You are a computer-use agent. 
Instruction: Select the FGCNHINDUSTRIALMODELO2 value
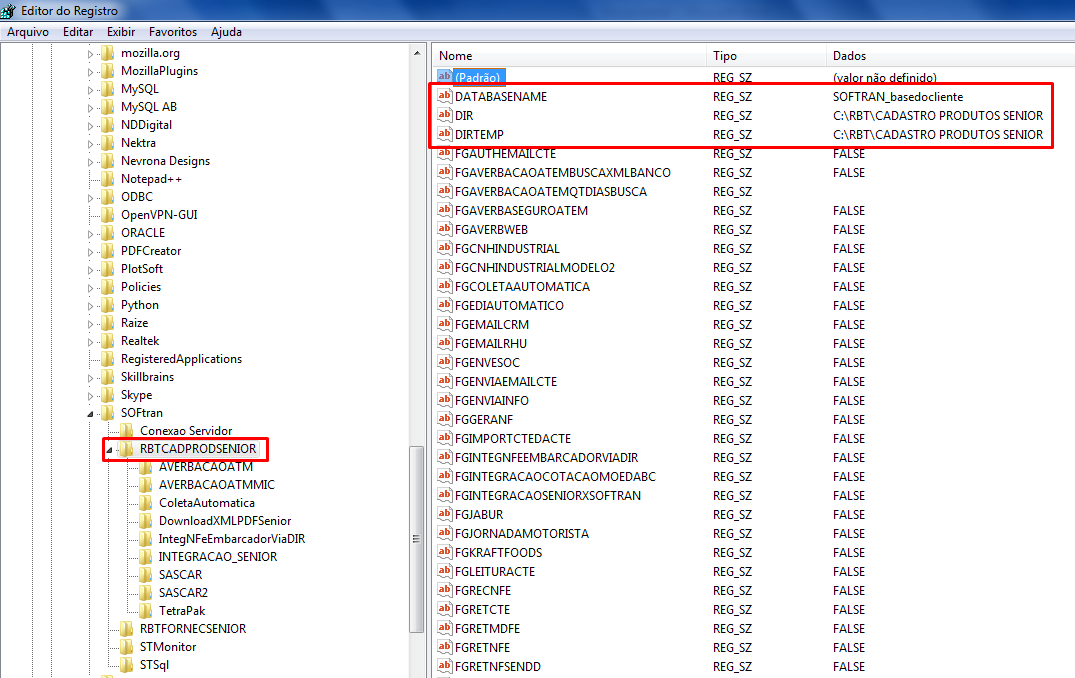point(535,267)
